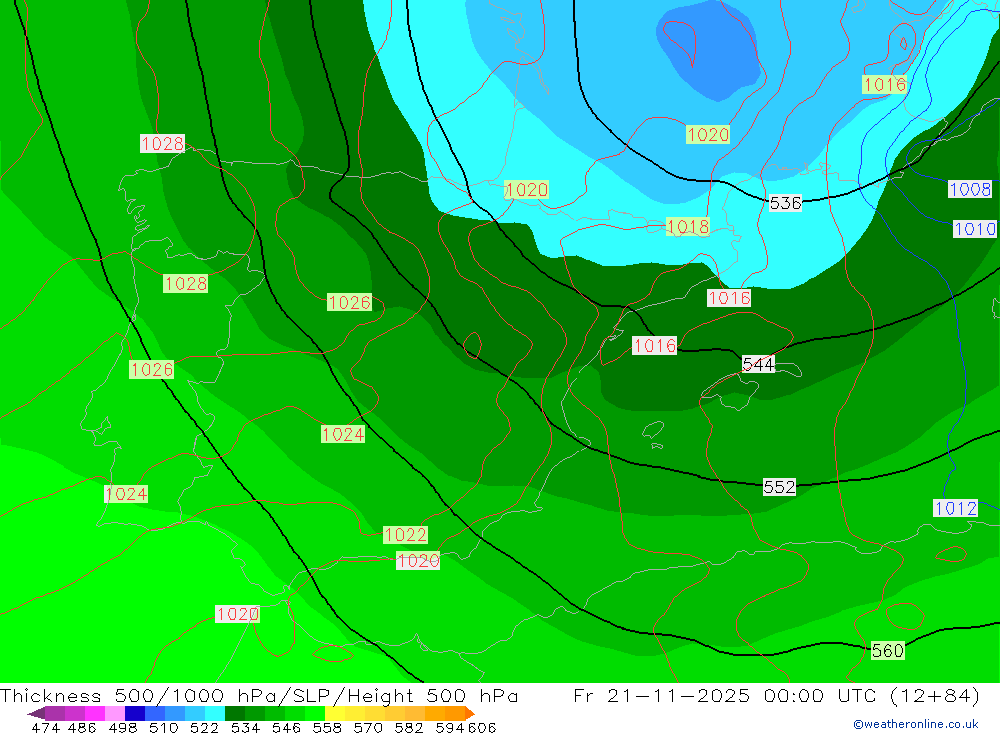Click the pink legend swatch above 498
This screenshot has width=1000, height=733.
(114, 713)
